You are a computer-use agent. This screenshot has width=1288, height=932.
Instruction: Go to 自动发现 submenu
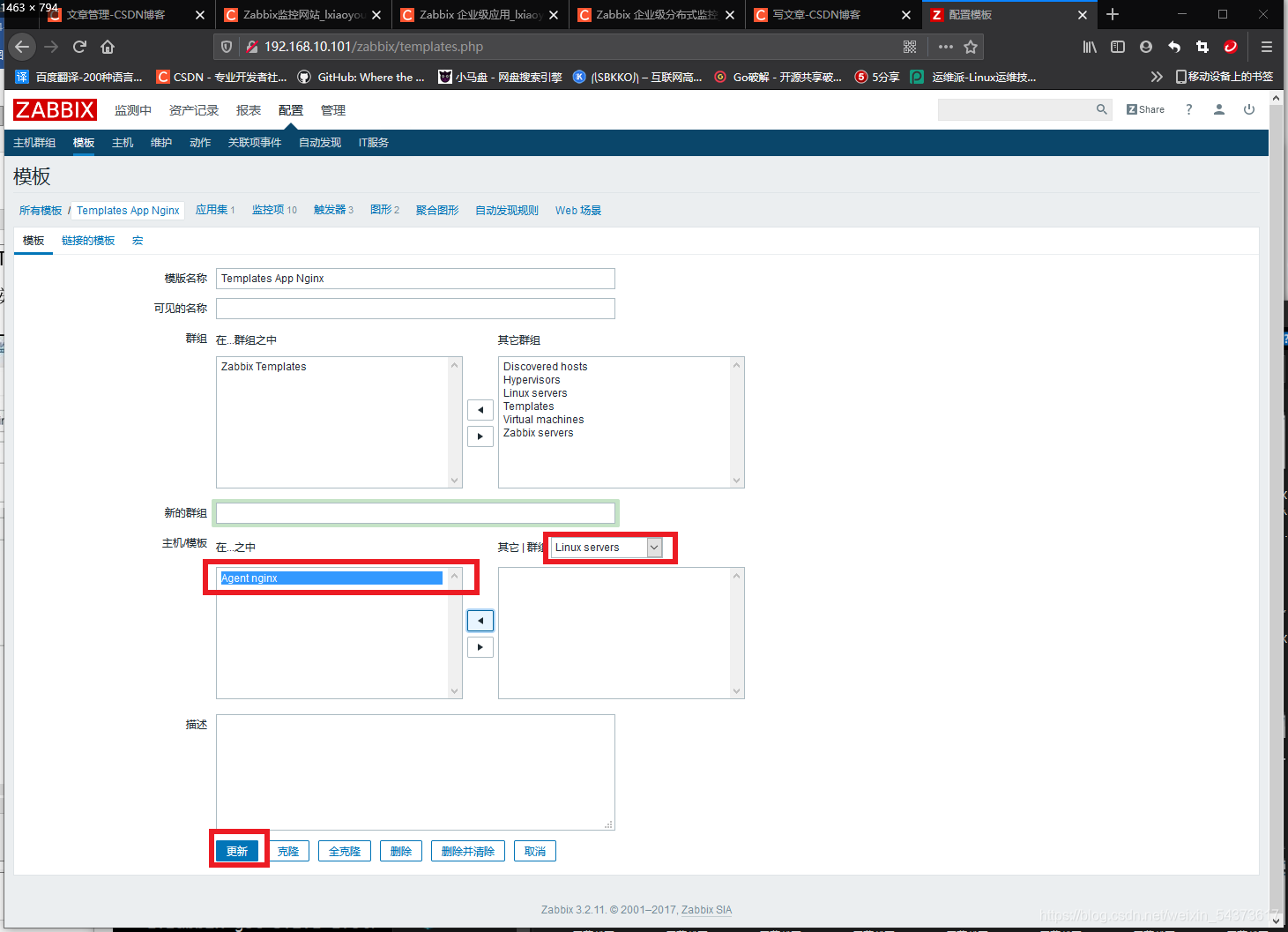coord(320,143)
